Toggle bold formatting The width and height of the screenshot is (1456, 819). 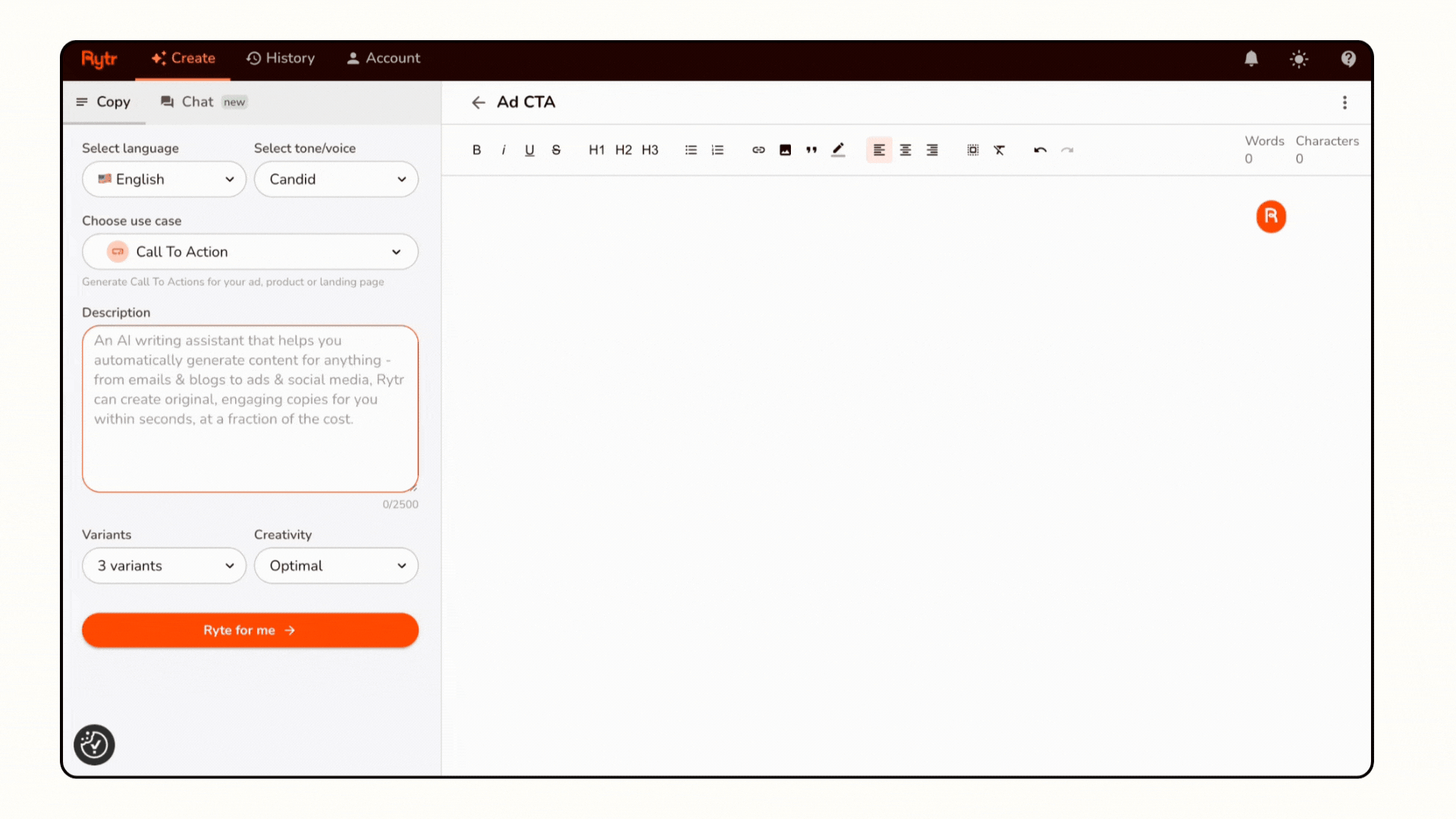(476, 149)
